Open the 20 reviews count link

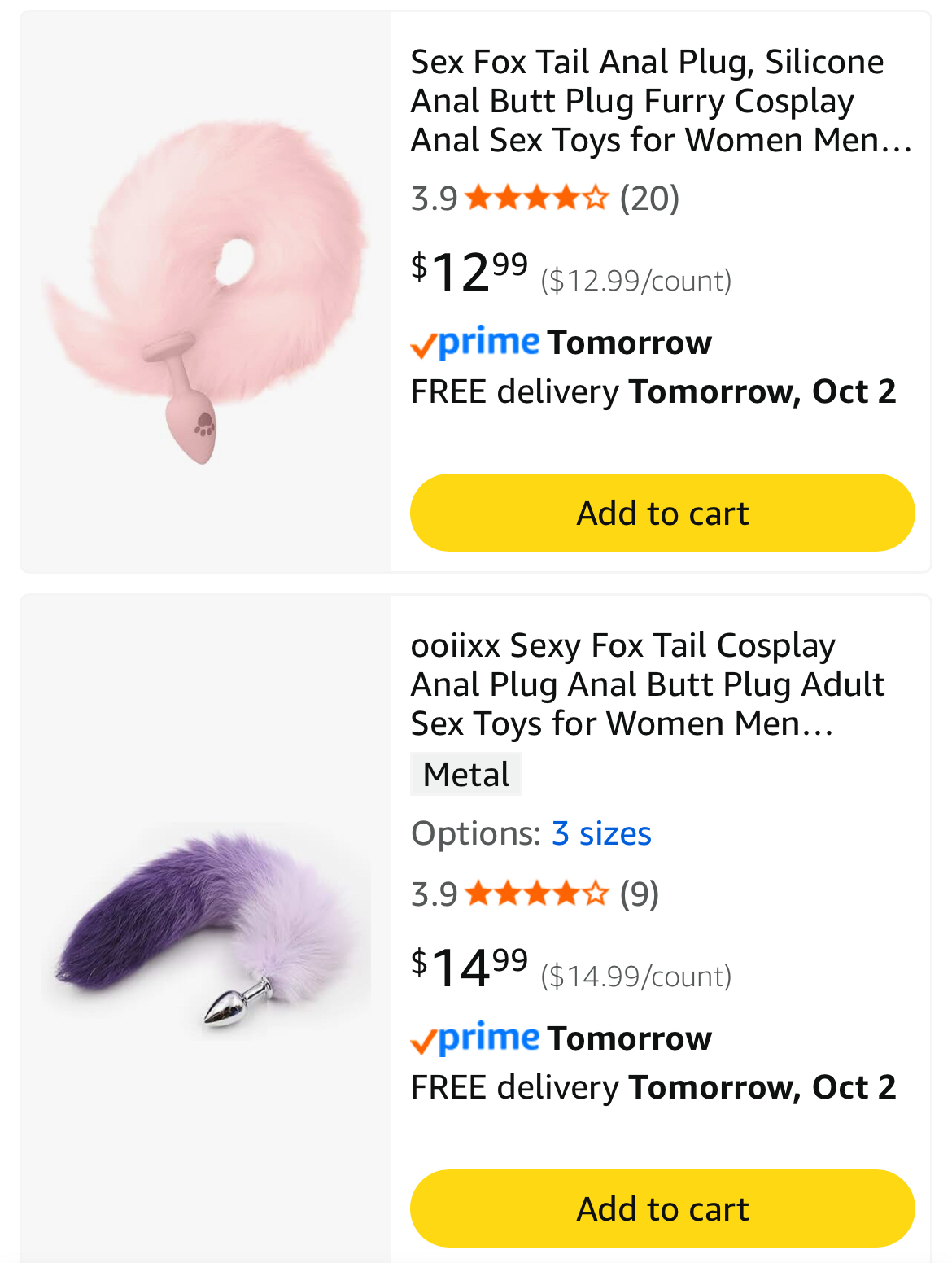click(649, 198)
